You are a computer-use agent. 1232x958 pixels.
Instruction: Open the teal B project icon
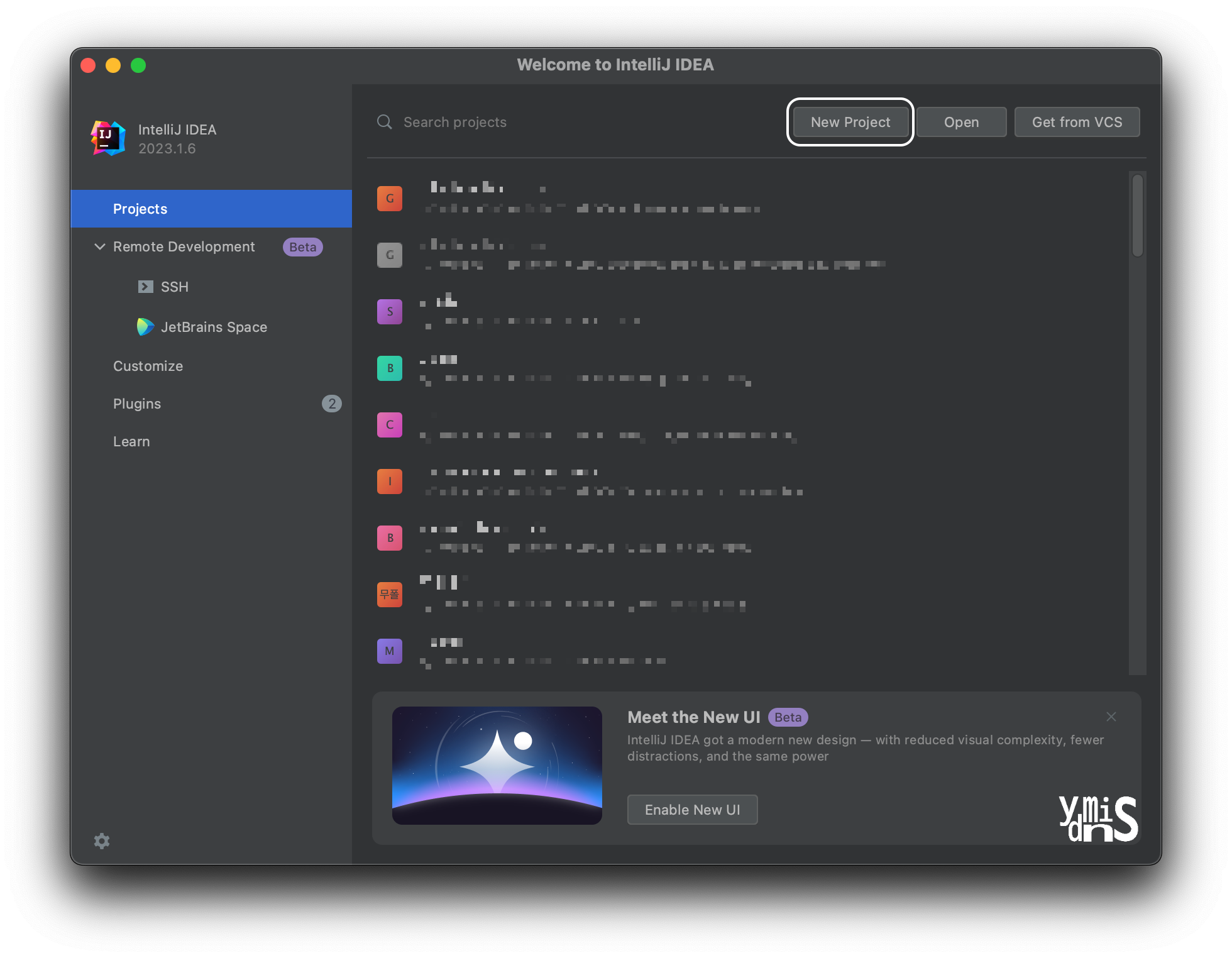[x=390, y=368]
